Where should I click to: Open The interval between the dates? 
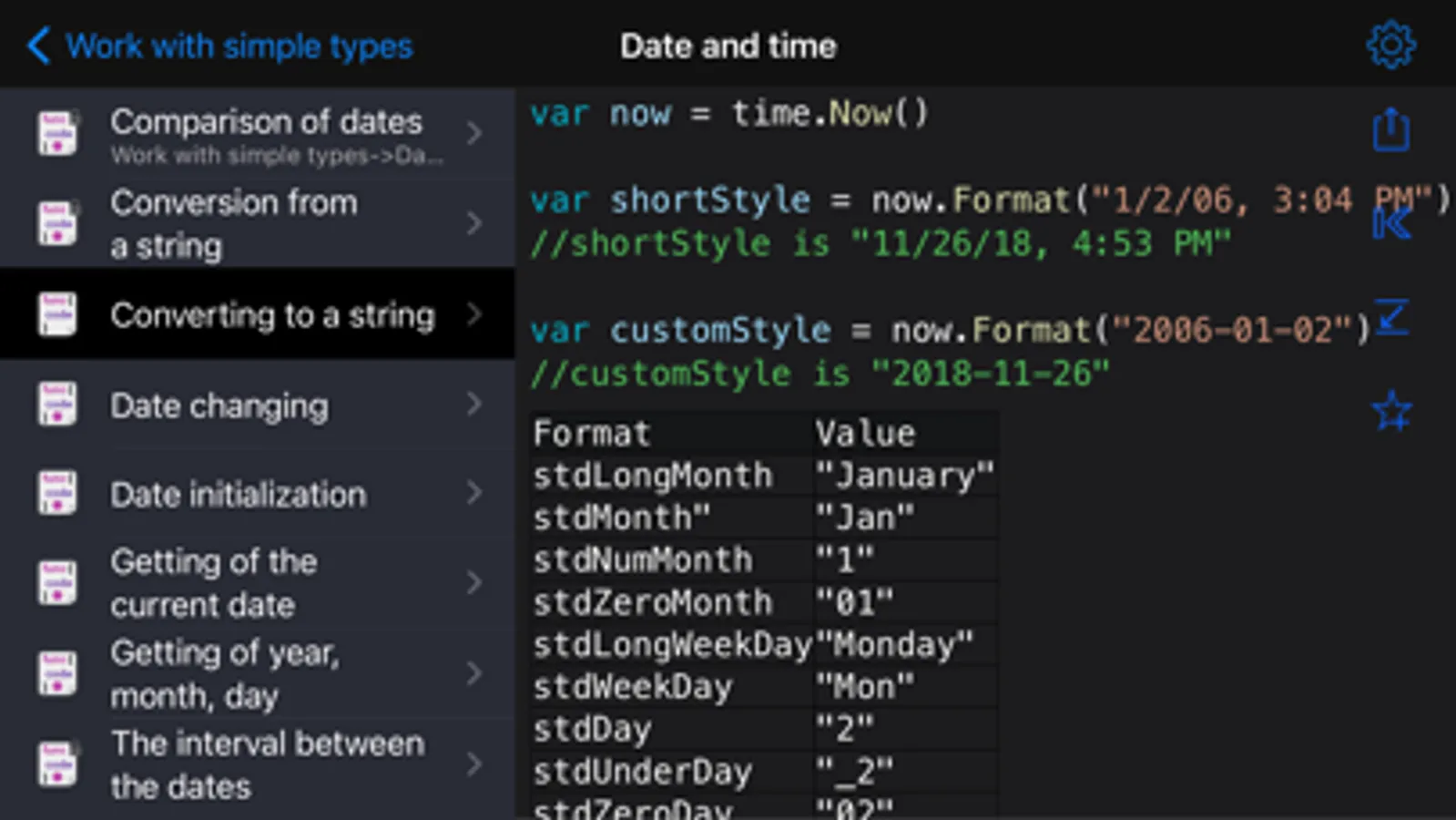coord(267,764)
